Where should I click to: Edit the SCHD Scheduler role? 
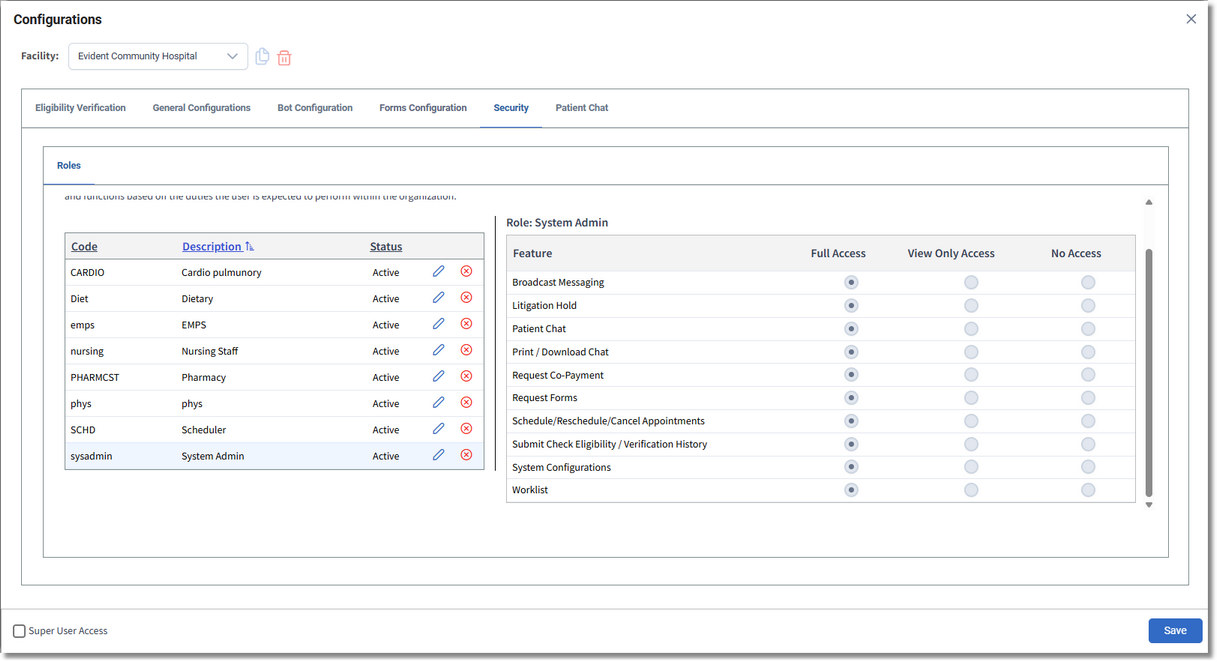[438, 428]
